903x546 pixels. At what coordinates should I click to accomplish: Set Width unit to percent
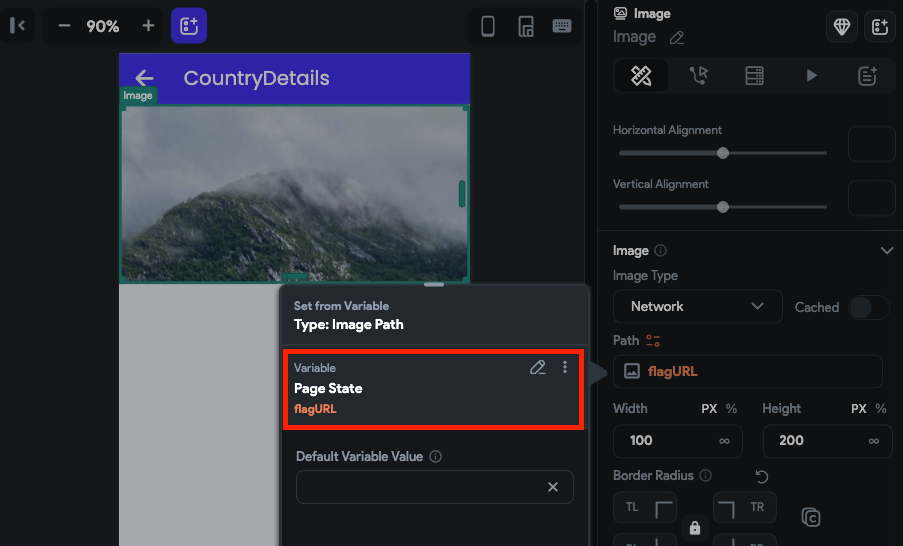click(731, 409)
